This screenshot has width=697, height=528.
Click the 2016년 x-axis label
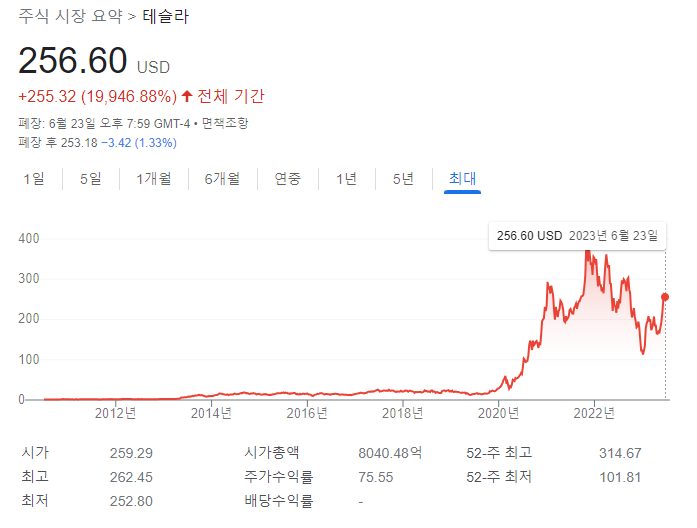(307, 413)
